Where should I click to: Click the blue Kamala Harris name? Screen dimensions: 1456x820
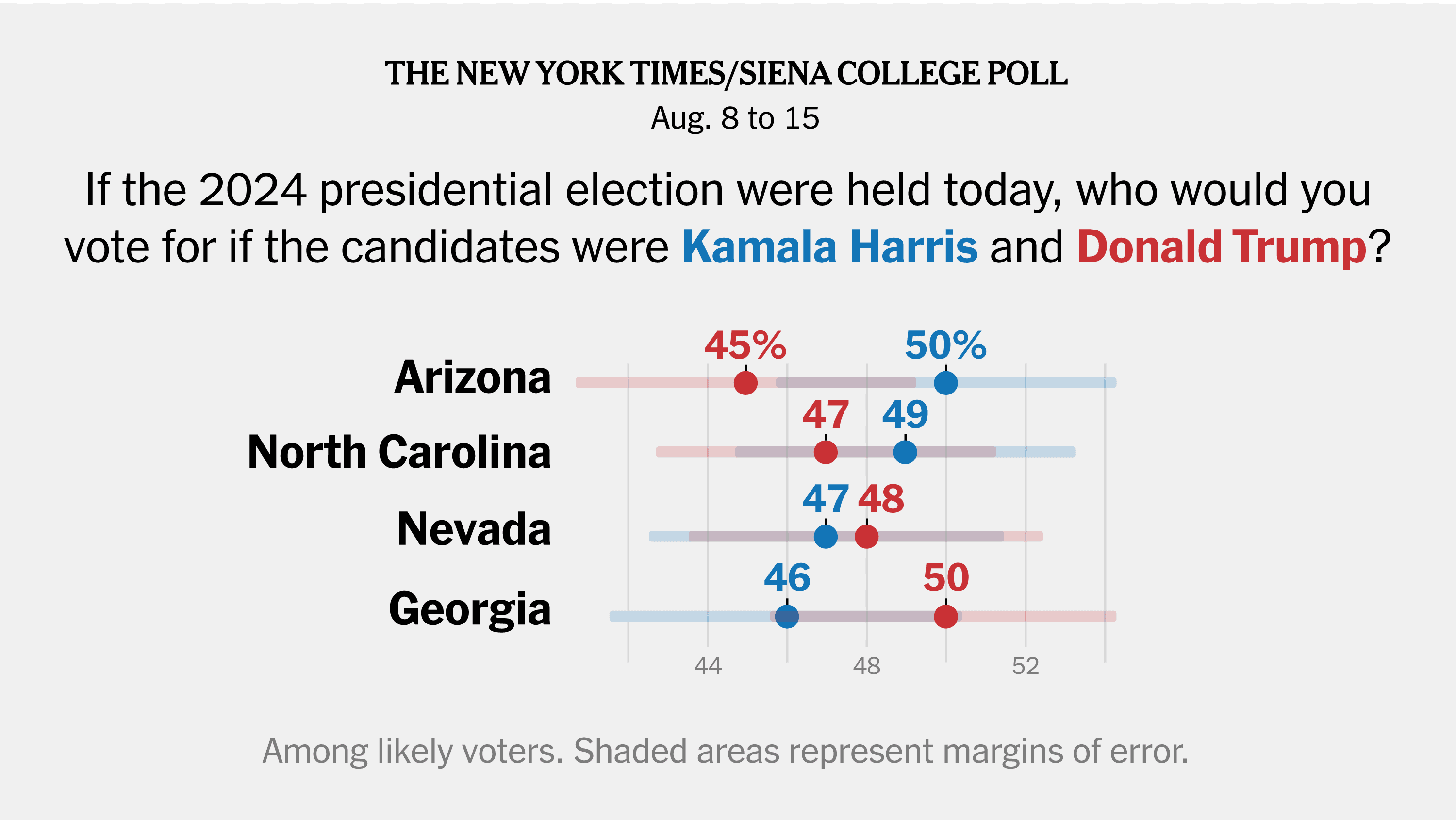pyautogui.click(x=830, y=247)
